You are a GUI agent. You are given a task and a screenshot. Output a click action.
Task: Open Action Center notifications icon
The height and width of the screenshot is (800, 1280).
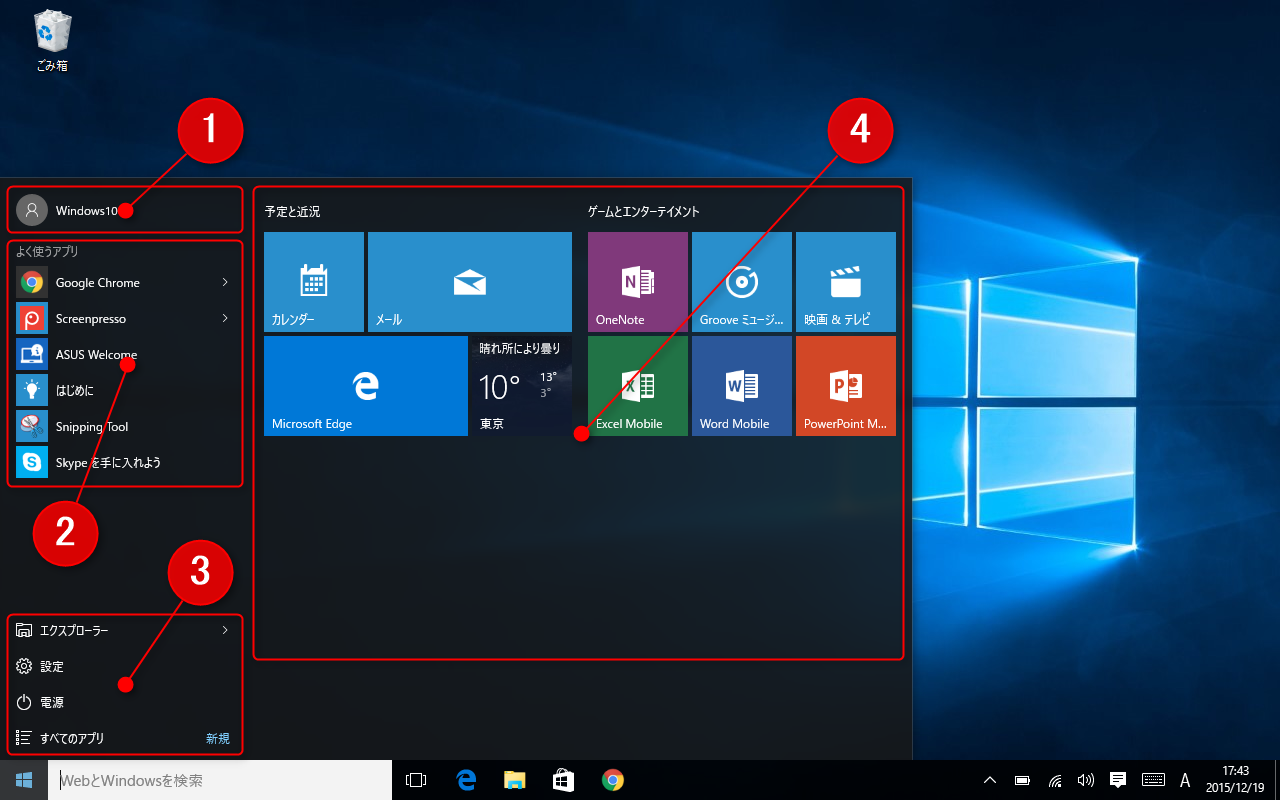tap(1118, 780)
